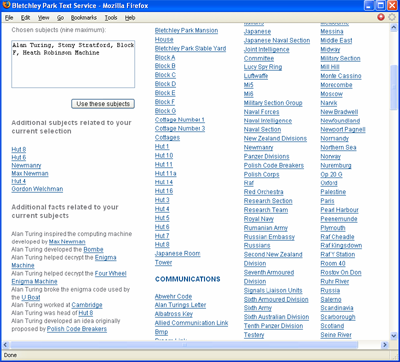400x362 pixels.
Task: Click the chosen subjects text area
Action: (x=73, y=64)
